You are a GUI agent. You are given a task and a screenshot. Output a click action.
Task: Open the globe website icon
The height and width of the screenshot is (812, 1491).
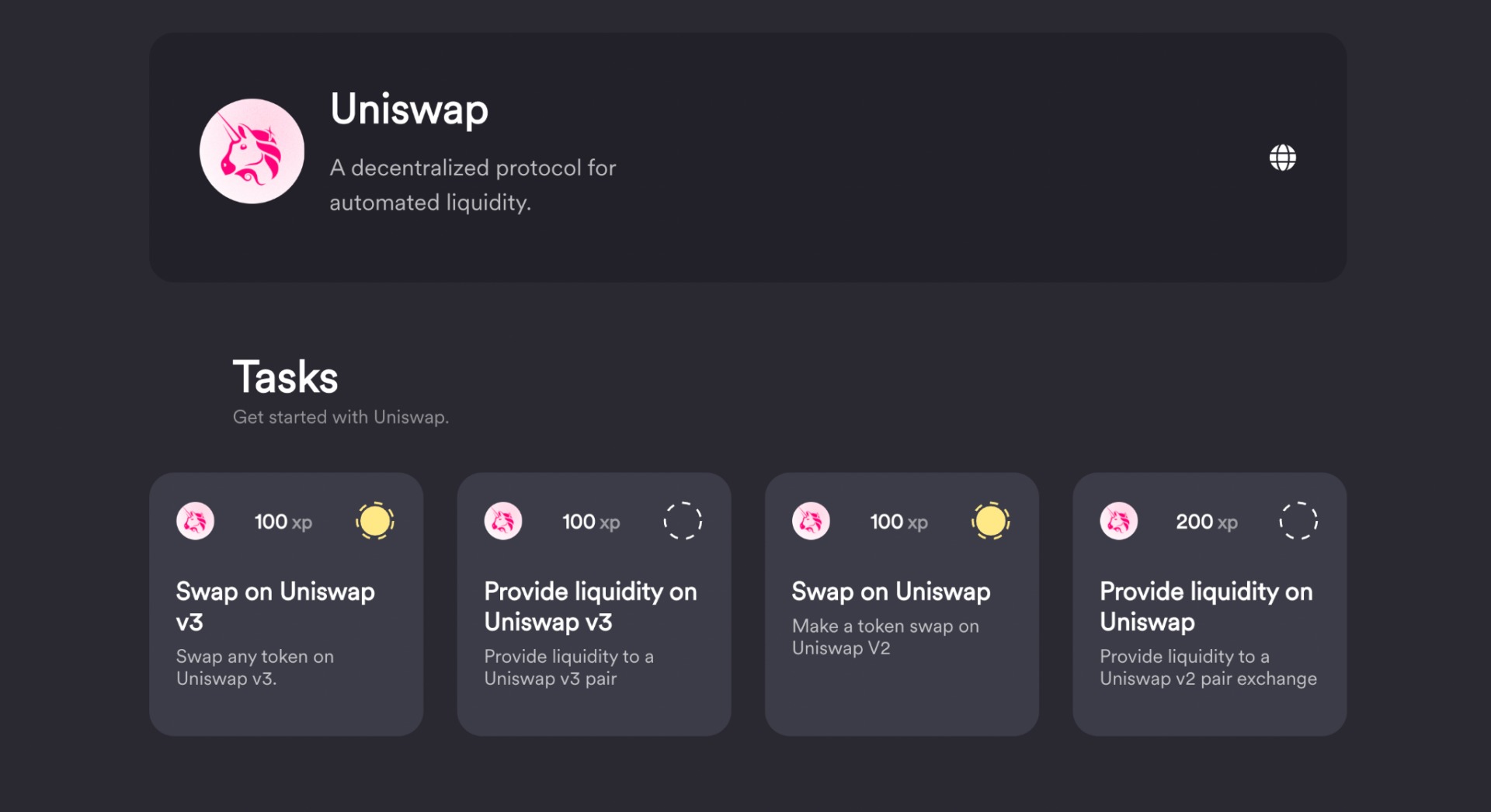pos(1282,158)
